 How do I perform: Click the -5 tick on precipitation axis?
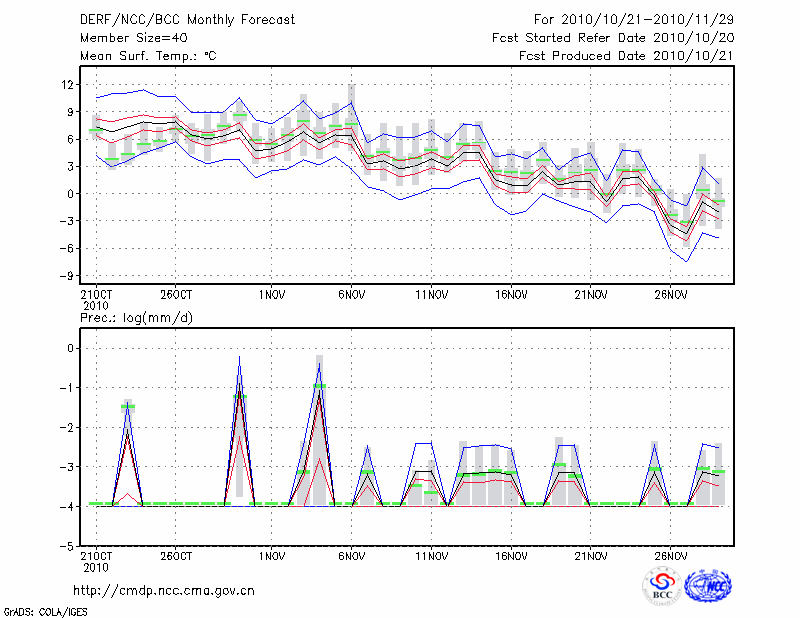pos(68,547)
